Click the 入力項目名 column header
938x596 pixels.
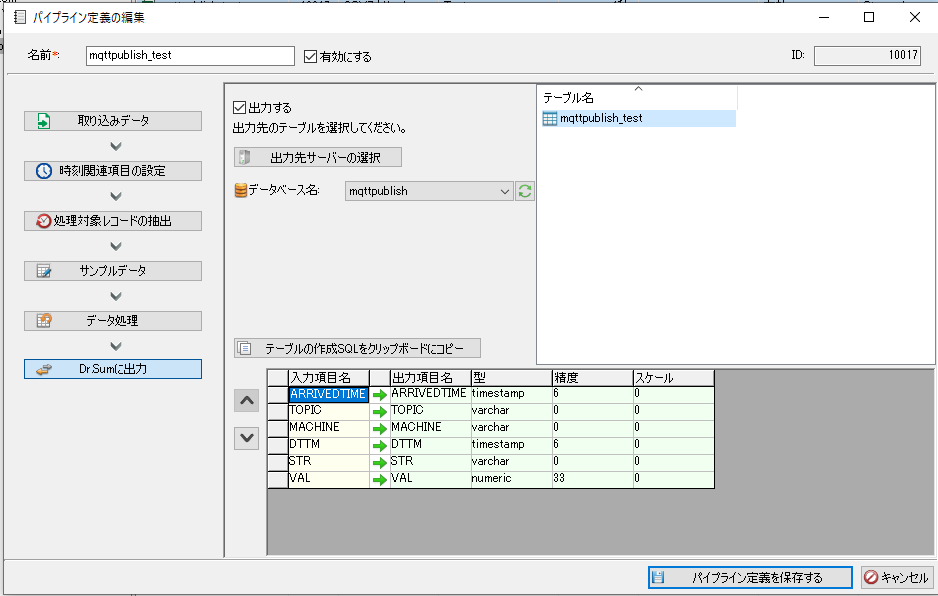click(x=328, y=378)
